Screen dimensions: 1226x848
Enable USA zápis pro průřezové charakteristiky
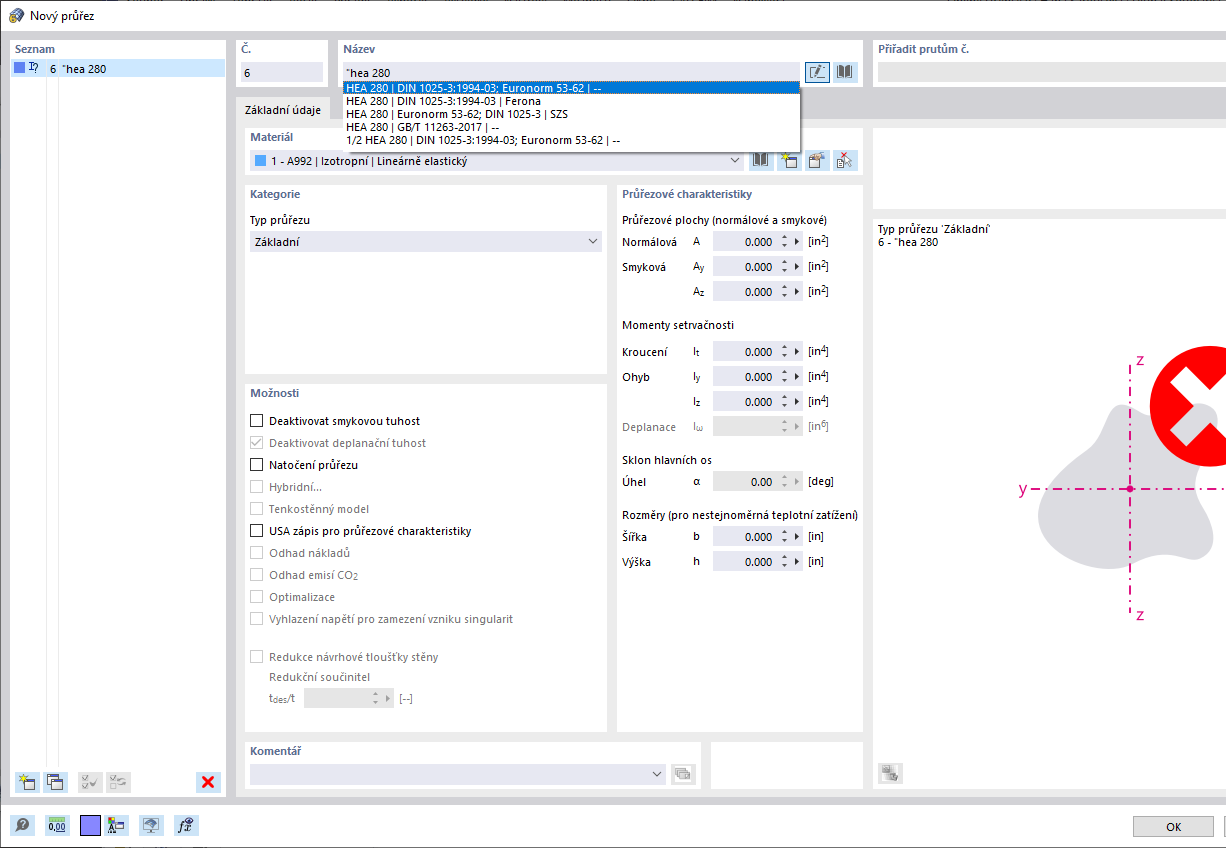(x=257, y=531)
